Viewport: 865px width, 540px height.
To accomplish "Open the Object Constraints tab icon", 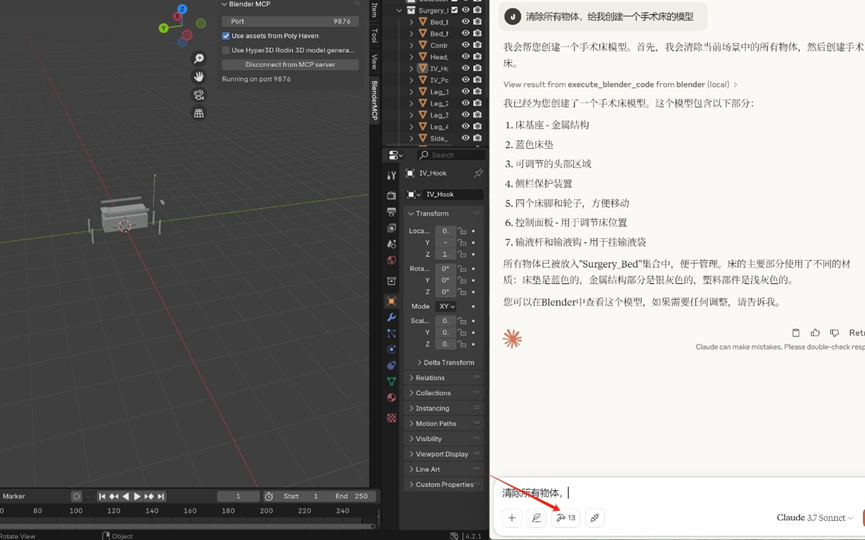I will pos(391,365).
